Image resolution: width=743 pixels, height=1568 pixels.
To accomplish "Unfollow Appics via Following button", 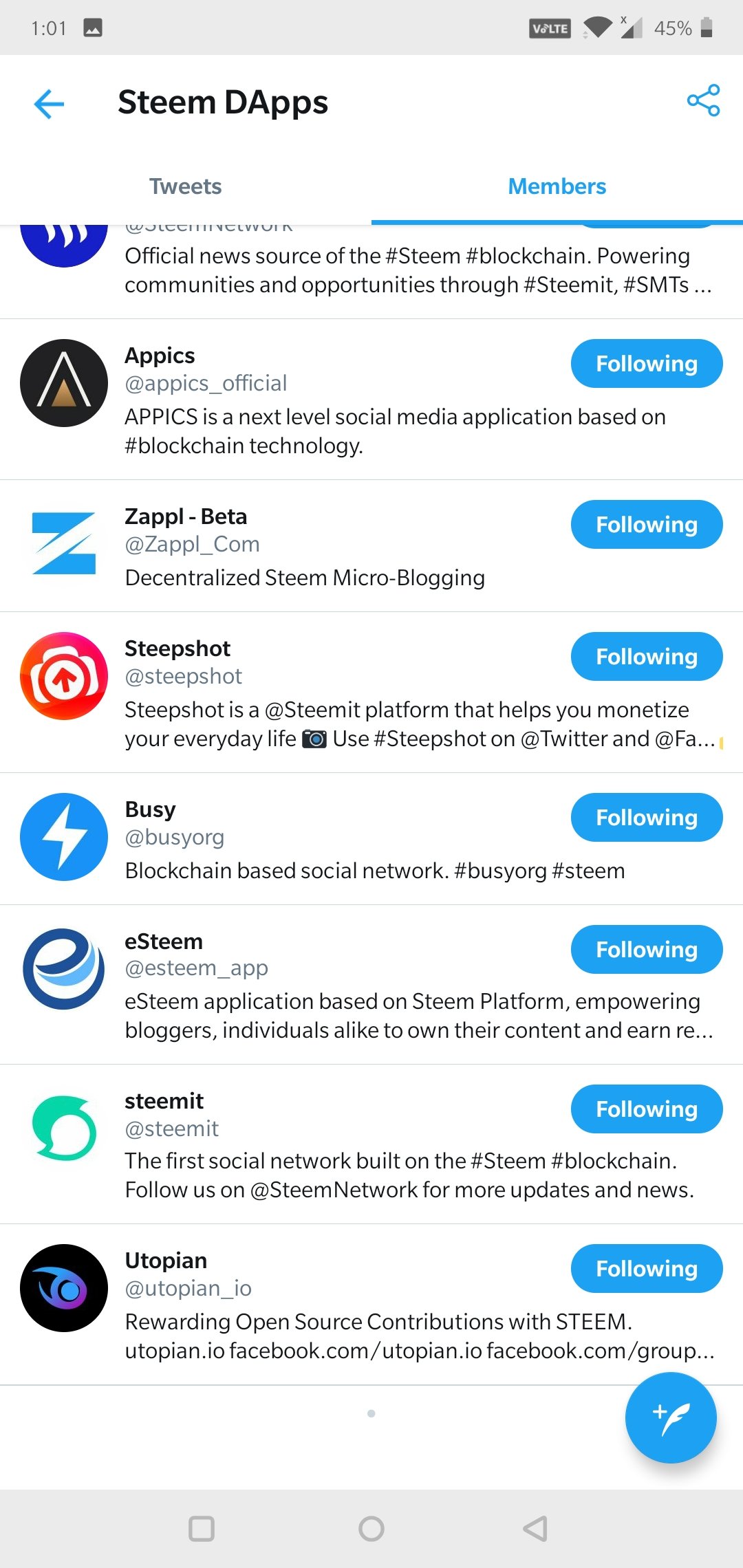I will pyautogui.click(x=646, y=364).
